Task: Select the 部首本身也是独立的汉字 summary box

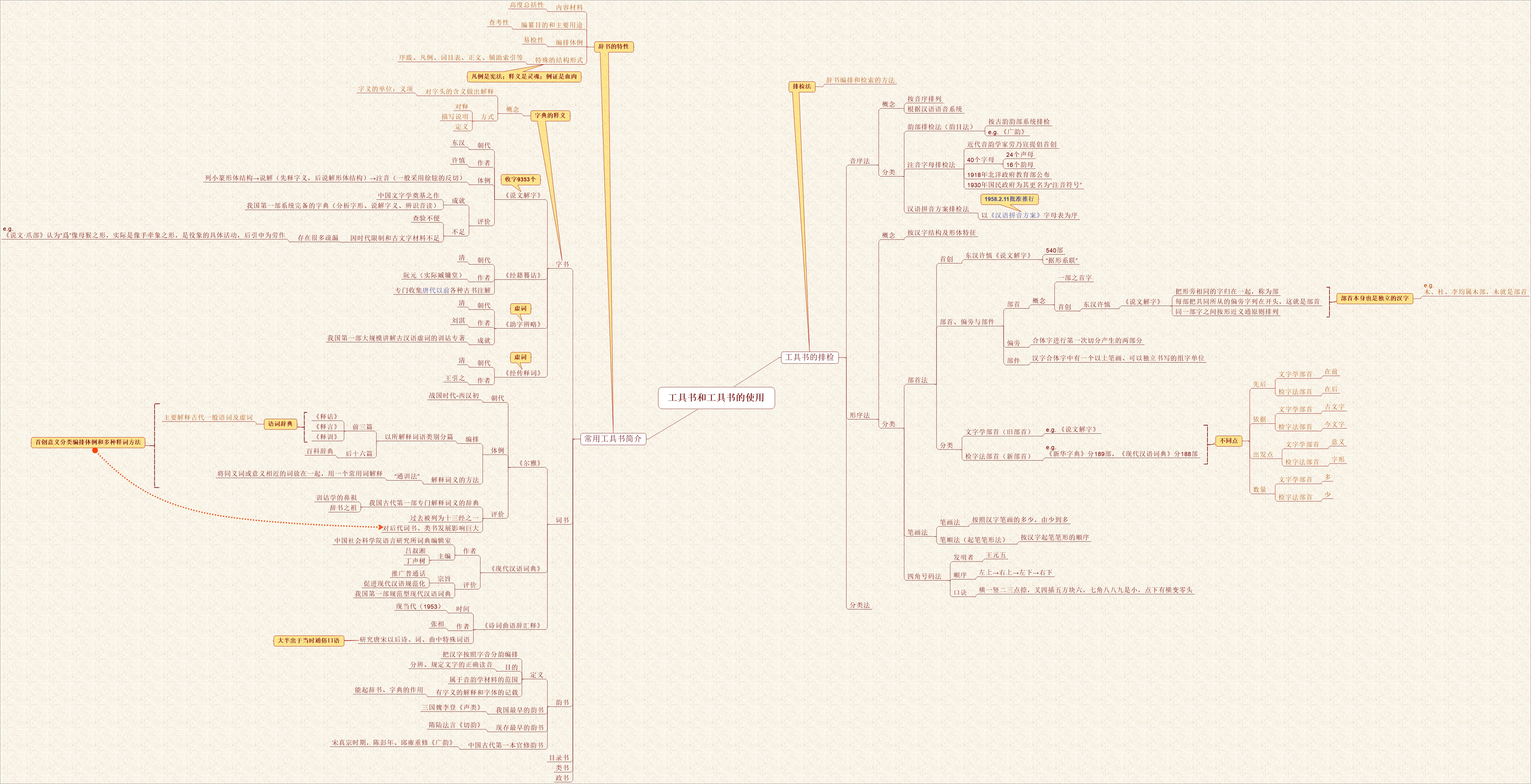Action: [x=1375, y=298]
